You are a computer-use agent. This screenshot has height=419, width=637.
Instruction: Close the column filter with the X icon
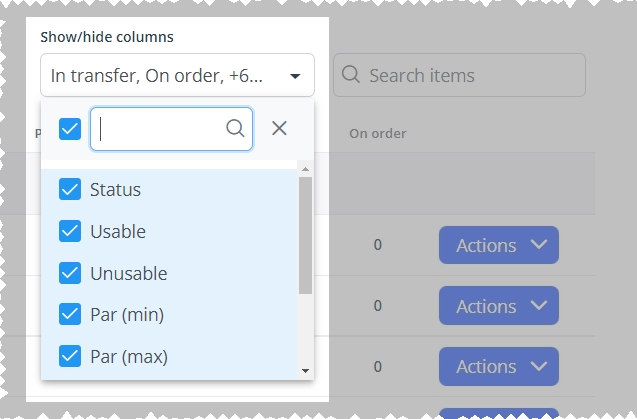point(279,128)
